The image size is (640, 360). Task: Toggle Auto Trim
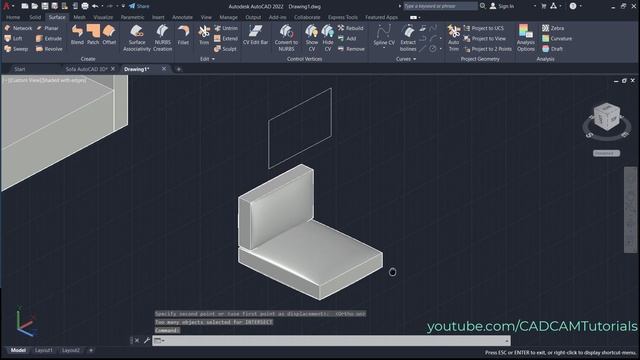tap(453, 38)
